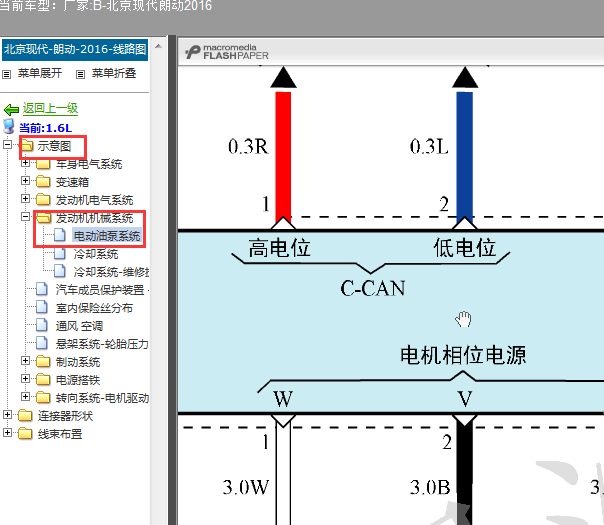Expand the 变速箱 node
604x525 pixels.
click(25, 180)
